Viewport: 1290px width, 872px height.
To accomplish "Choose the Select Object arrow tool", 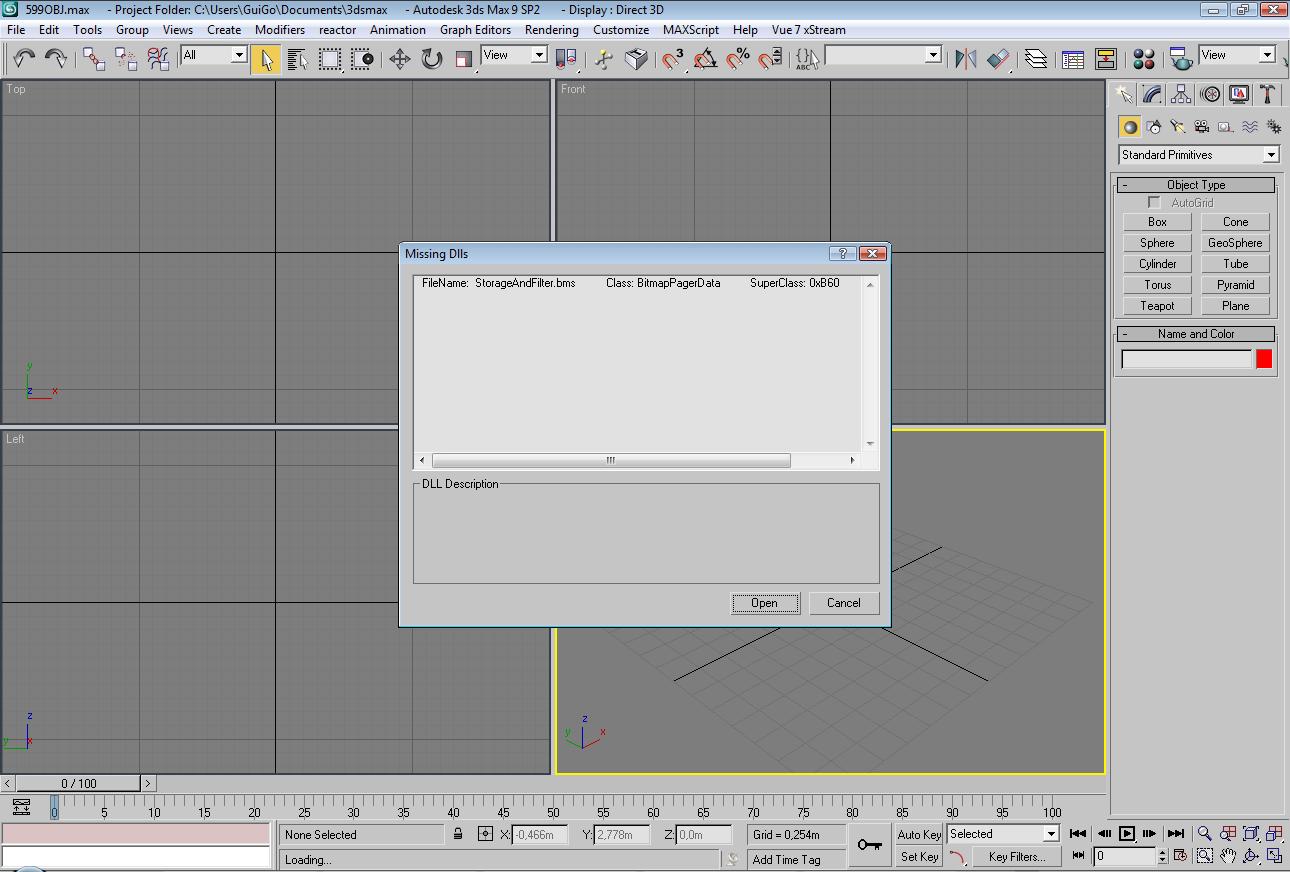I will (x=266, y=59).
